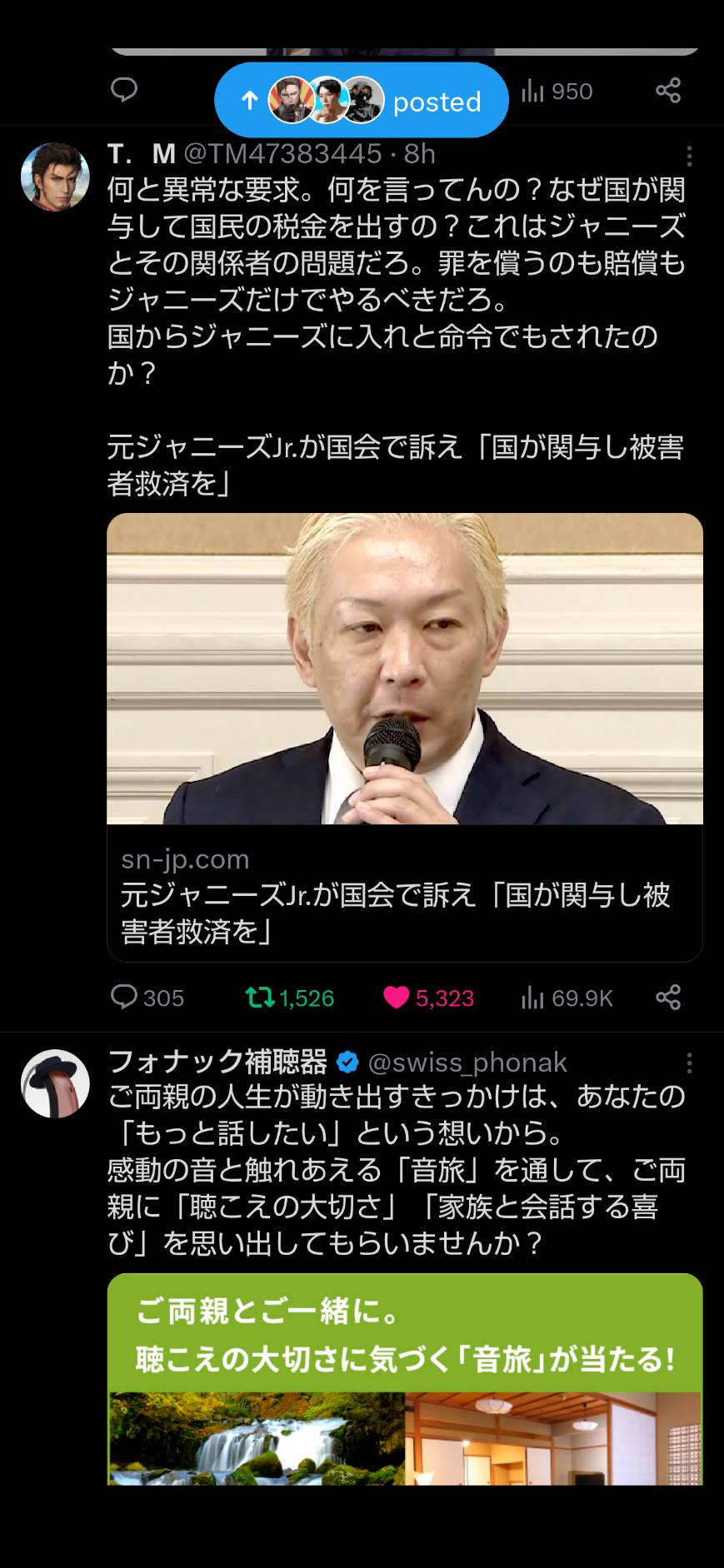Tap the フォナック補聴器 account name

click(218, 1062)
